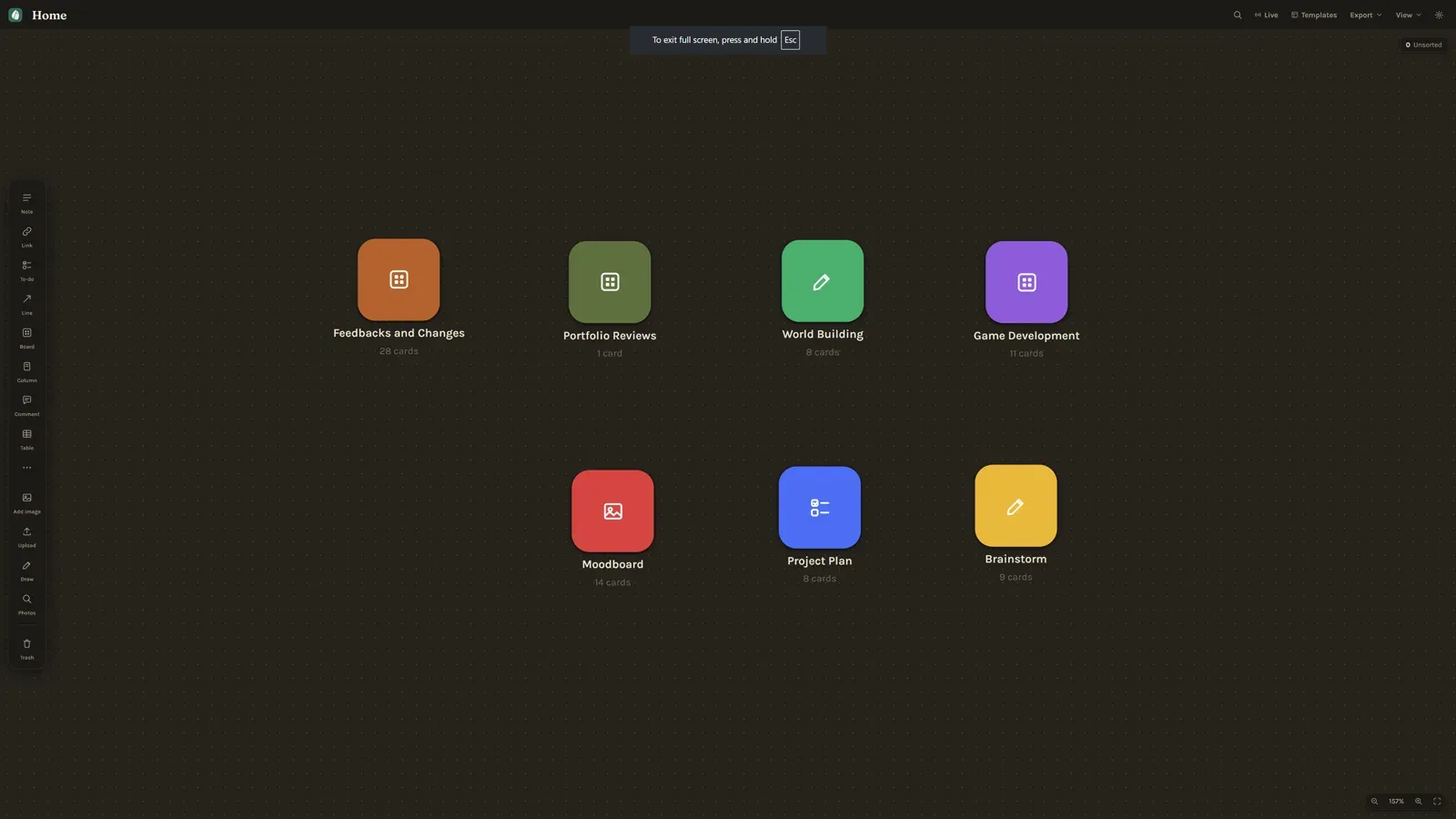The height and width of the screenshot is (819, 1456).
Task: Click the "14 cards" count
Action: tap(612, 582)
